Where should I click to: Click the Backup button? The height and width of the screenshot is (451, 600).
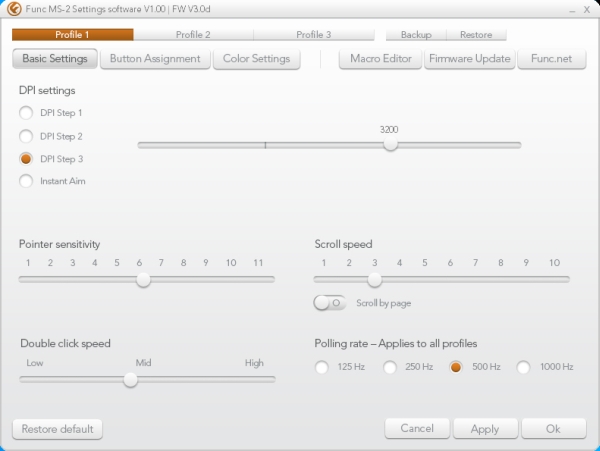coord(416,35)
